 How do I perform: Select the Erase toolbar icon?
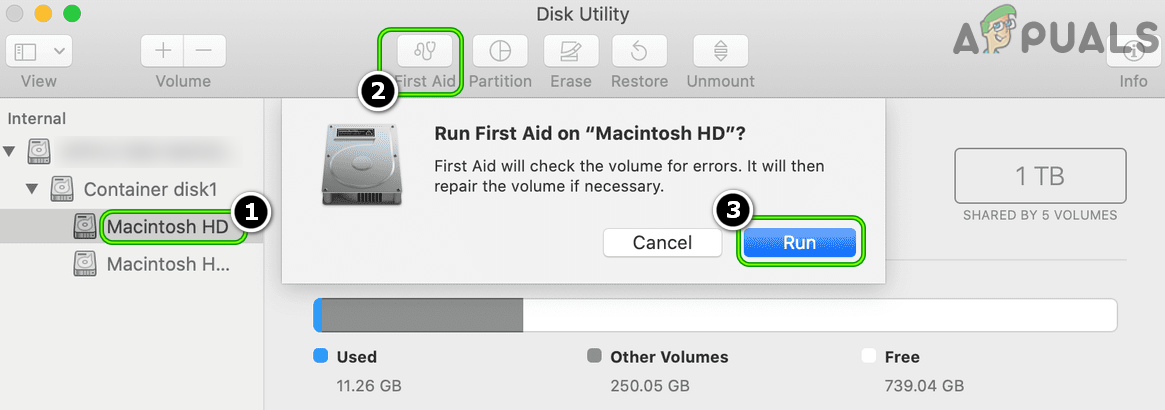(x=571, y=51)
